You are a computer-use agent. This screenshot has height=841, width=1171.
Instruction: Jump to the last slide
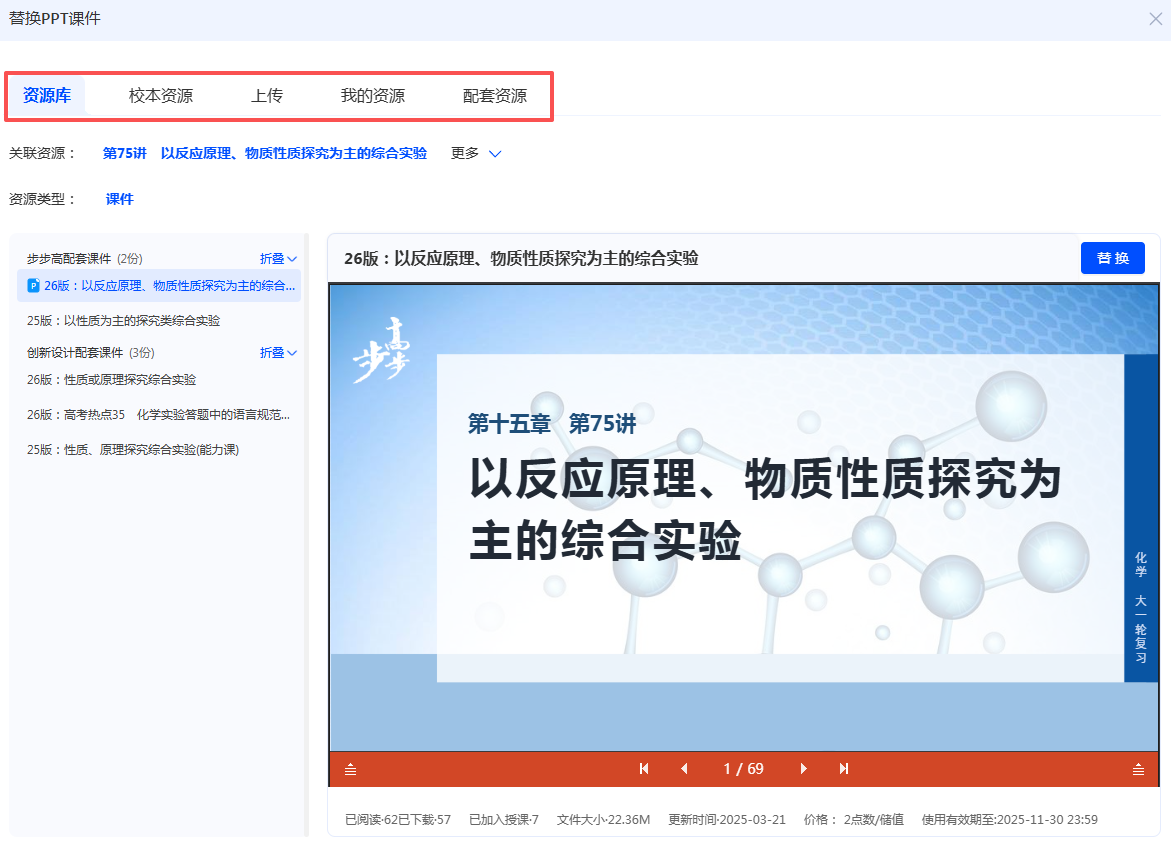click(x=844, y=769)
